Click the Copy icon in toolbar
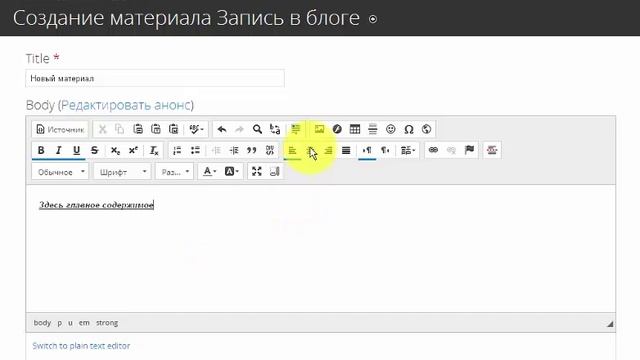Screen dimensions: 640x360 click(120, 129)
